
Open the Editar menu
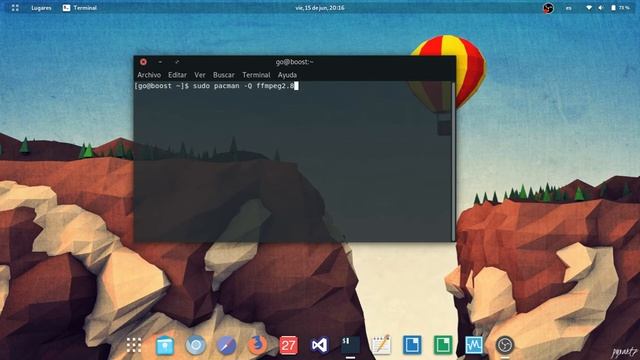(177, 75)
